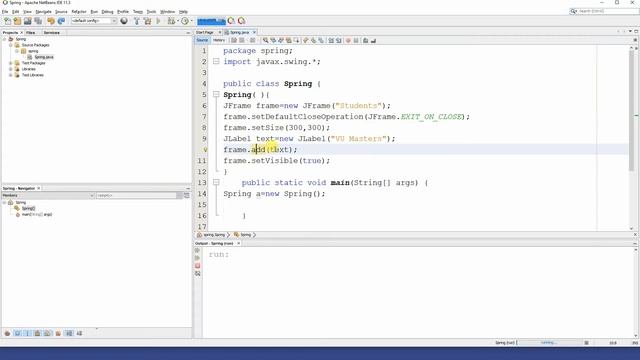
Task: Click the Shift Line Right editor icon
Action: (338, 40)
